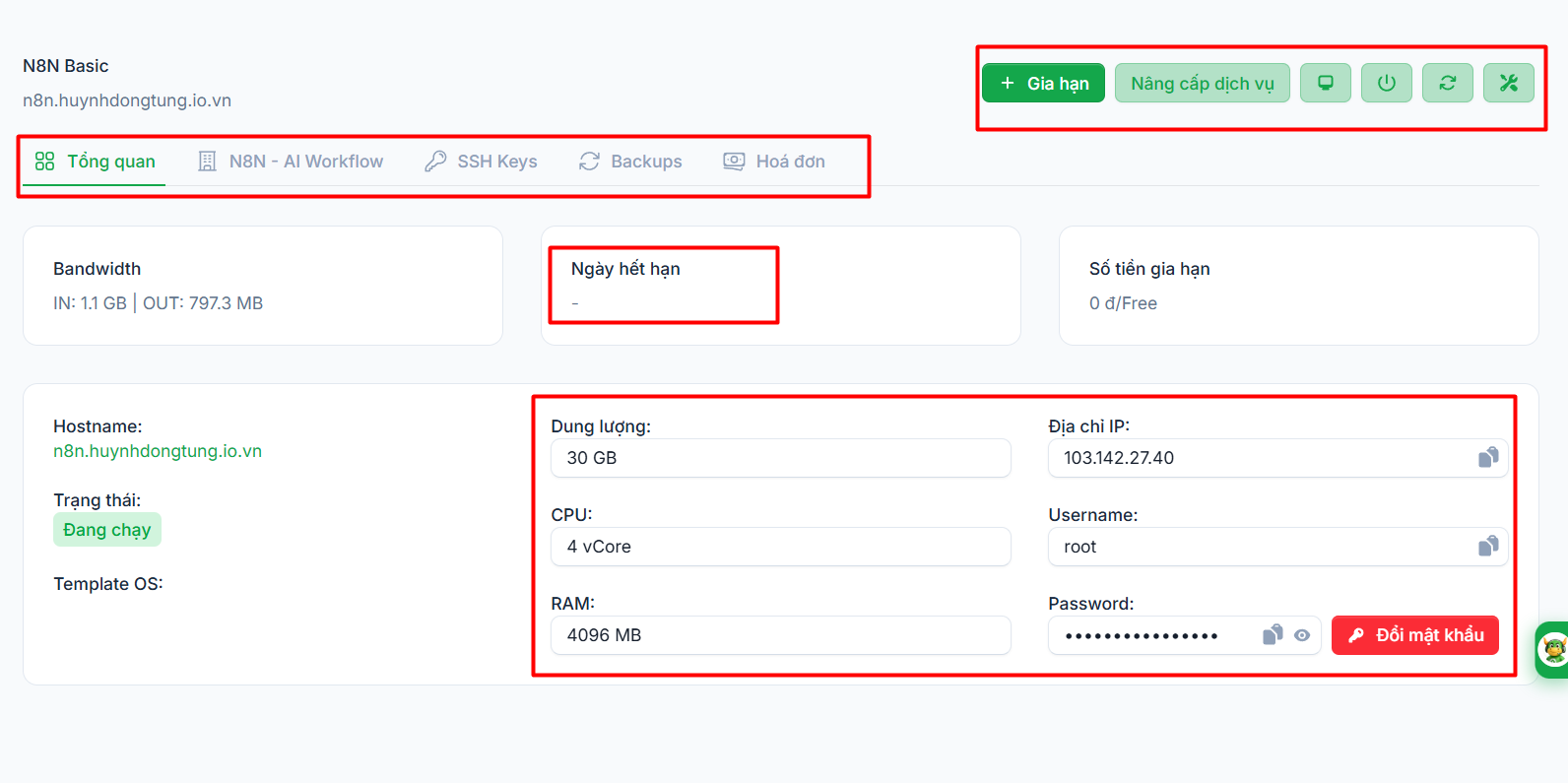Viewport: 1568px width, 783px height.
Task: Click the Ngày hết hạn label
Action: pyautogui.click(x=625, y=269)
